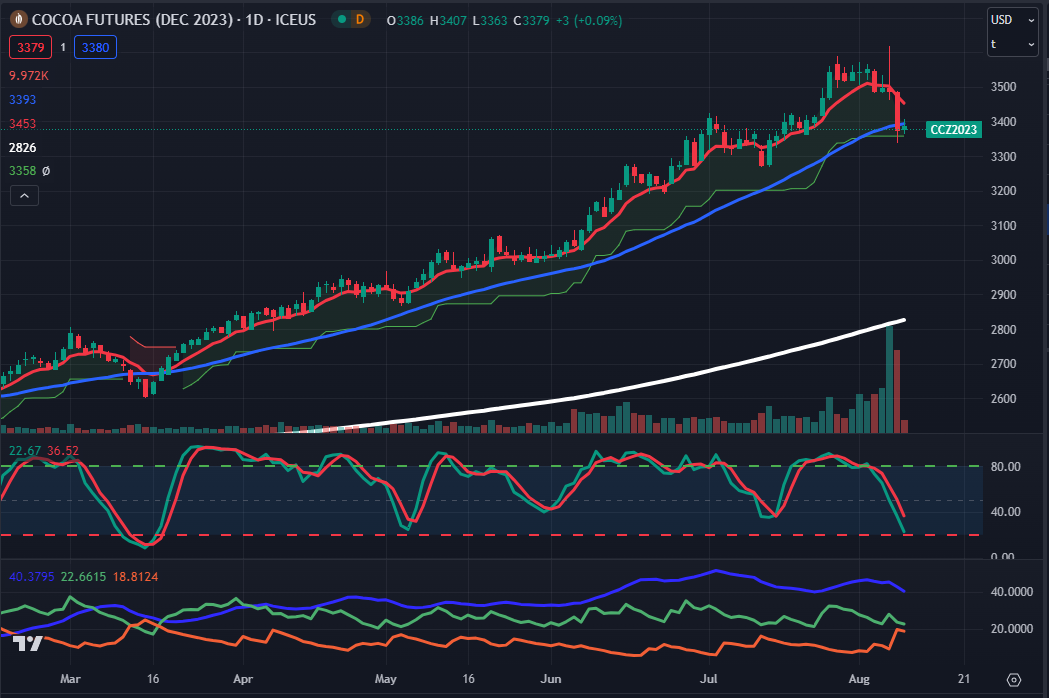Click the spread value '1' between prices
This screenshot has height=698, width=1049.
(63, 48)
